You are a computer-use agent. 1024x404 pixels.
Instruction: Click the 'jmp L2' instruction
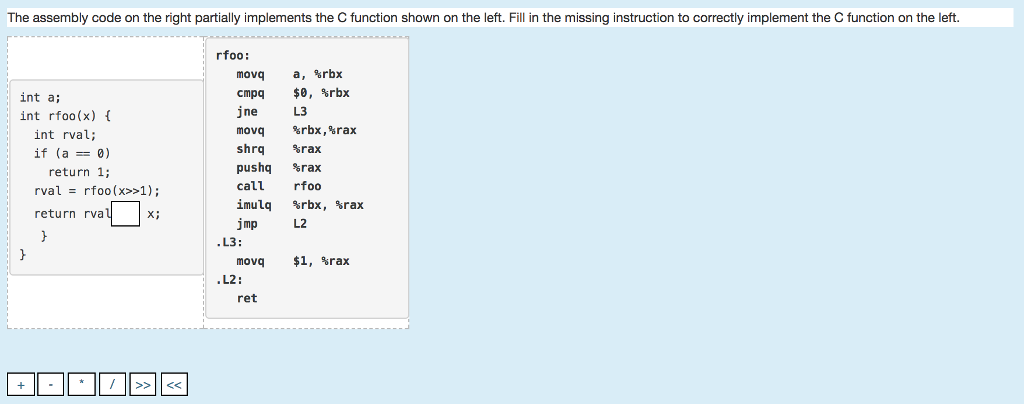click(272, 224)
